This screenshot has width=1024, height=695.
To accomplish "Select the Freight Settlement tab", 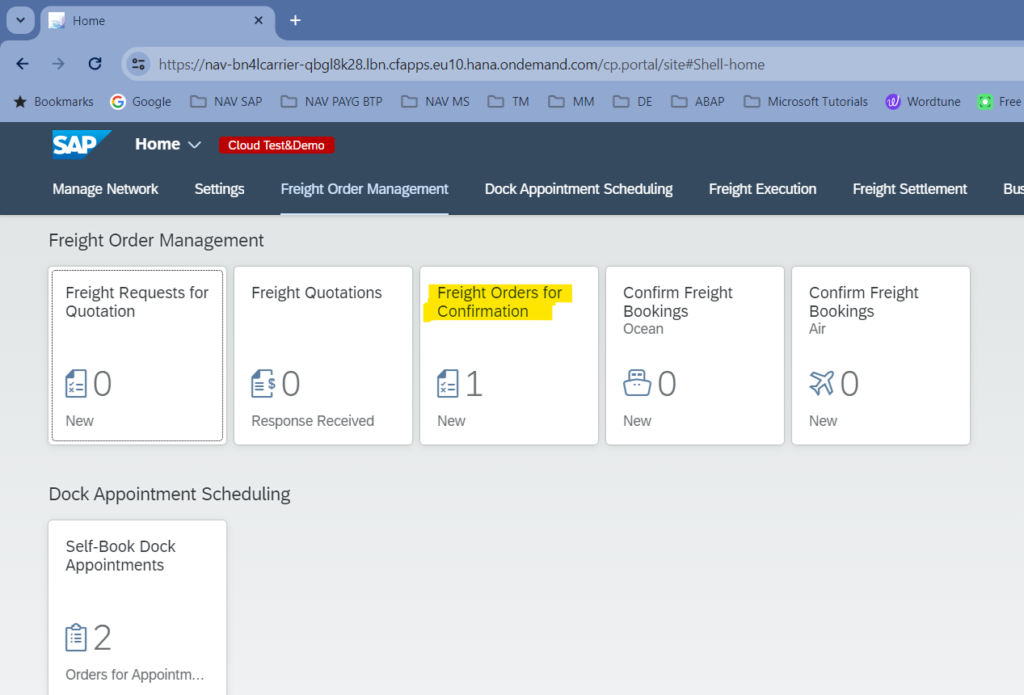I will coord(909,189).
